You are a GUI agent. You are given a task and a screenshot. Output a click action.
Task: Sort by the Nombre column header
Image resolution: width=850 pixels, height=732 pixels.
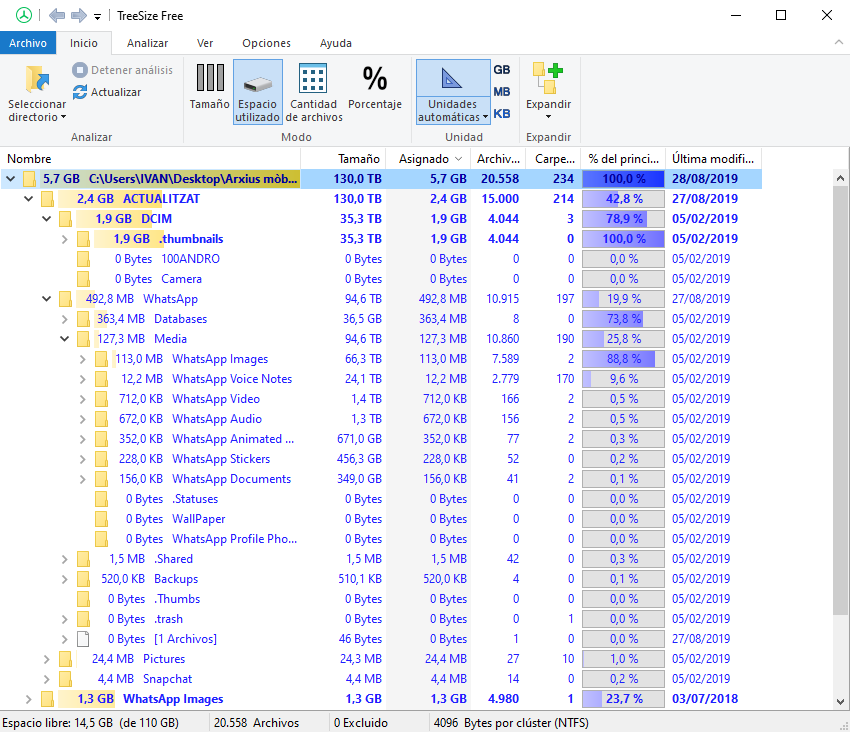point(151,159)
